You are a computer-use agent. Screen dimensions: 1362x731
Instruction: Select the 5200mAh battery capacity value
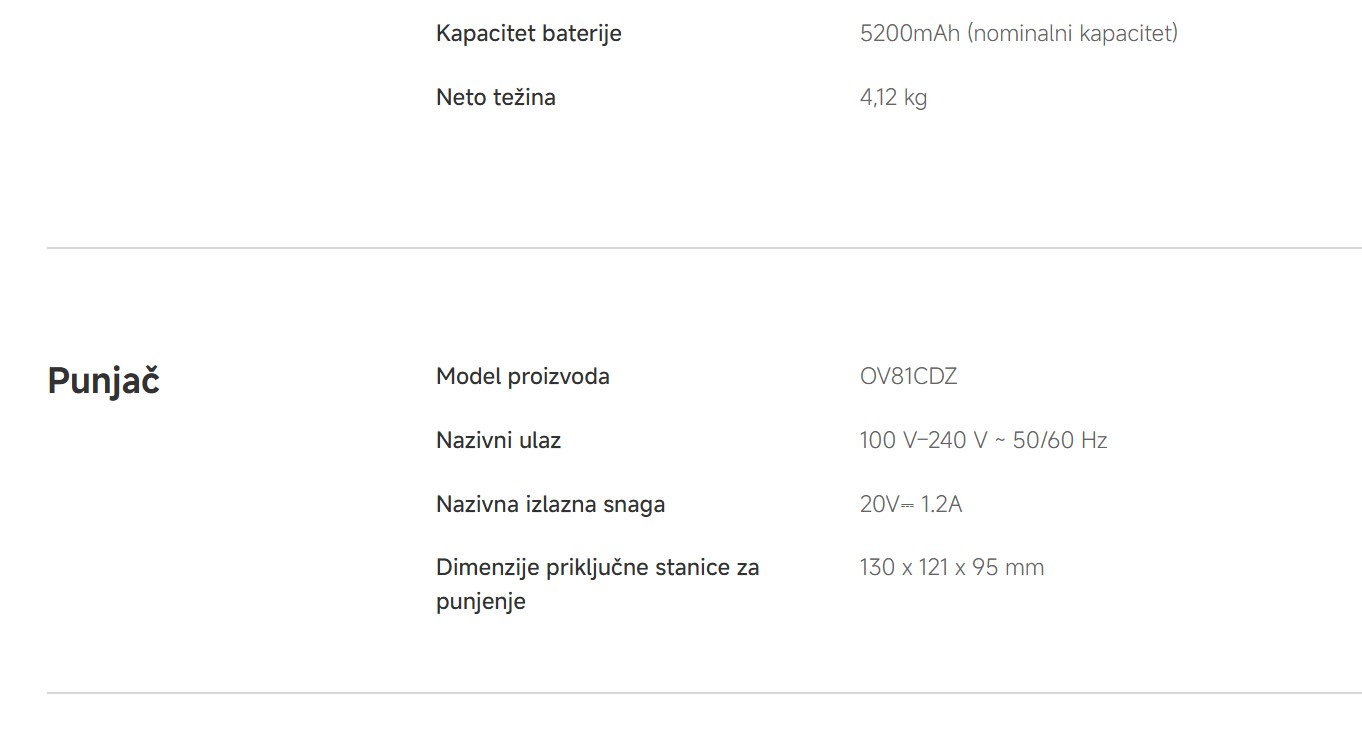tap(909, 33)
